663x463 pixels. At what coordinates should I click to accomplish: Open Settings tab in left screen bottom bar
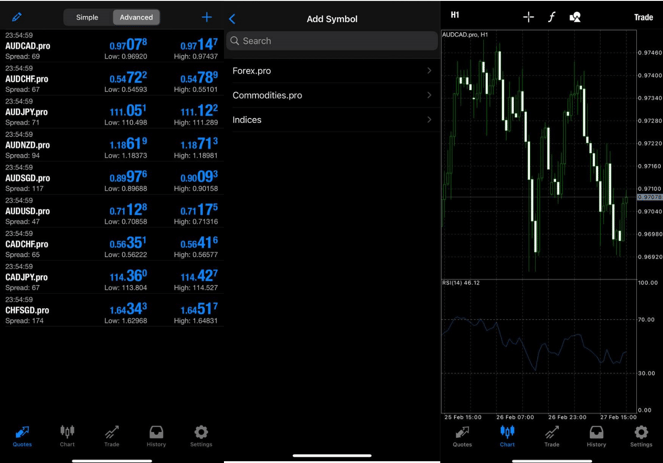[201, 436]
